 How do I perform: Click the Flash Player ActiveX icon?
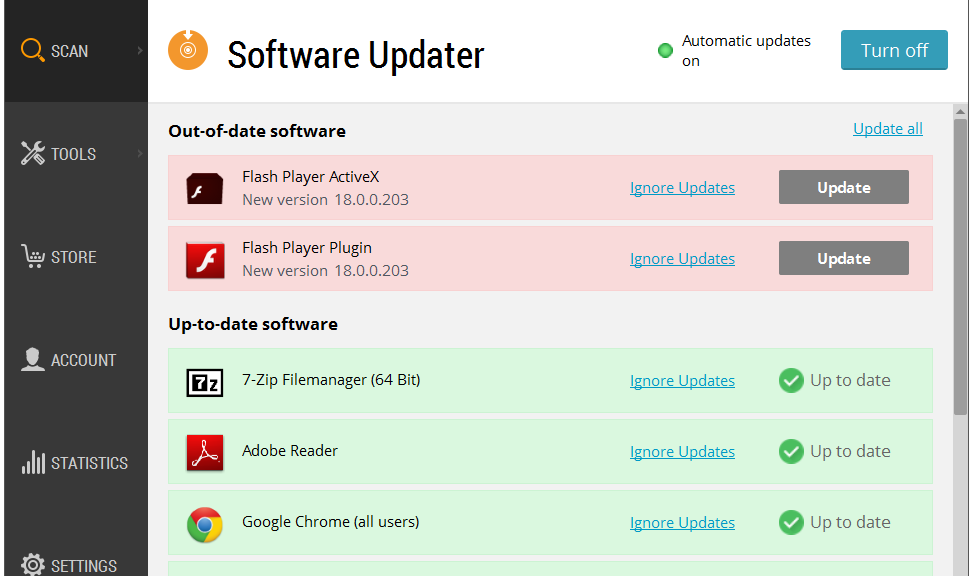[205, 188]
